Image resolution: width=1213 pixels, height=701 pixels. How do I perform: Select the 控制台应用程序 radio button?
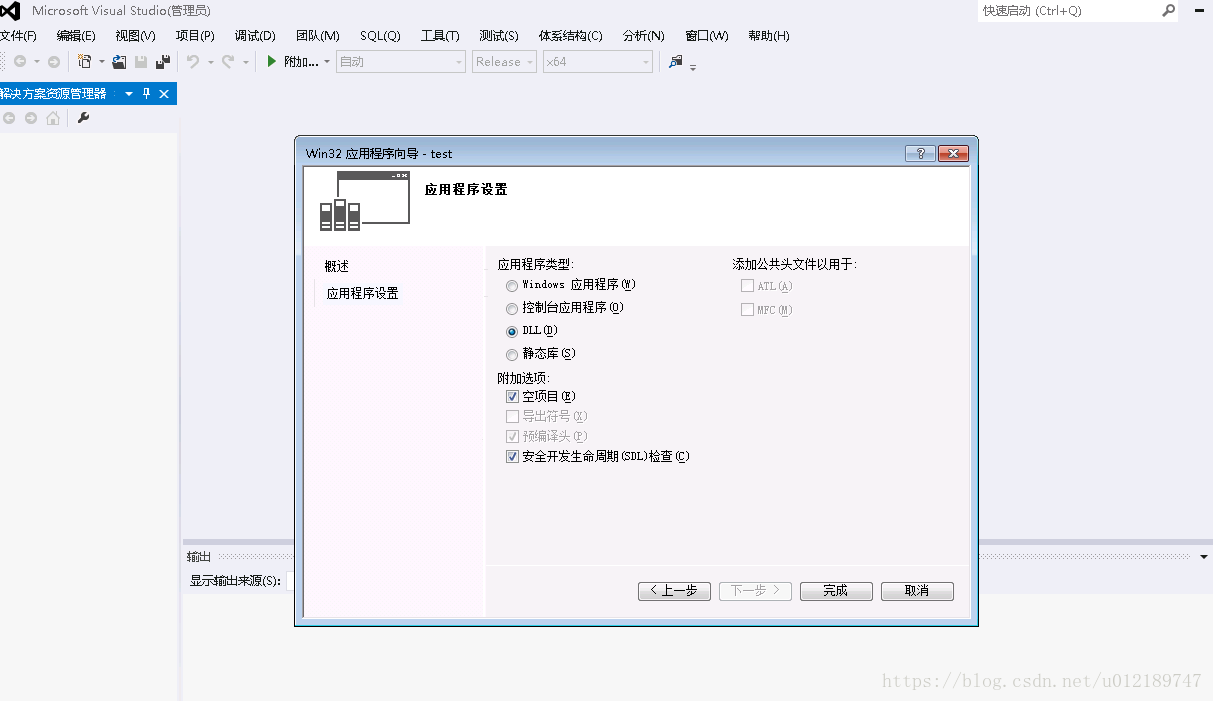coord(512,309)
